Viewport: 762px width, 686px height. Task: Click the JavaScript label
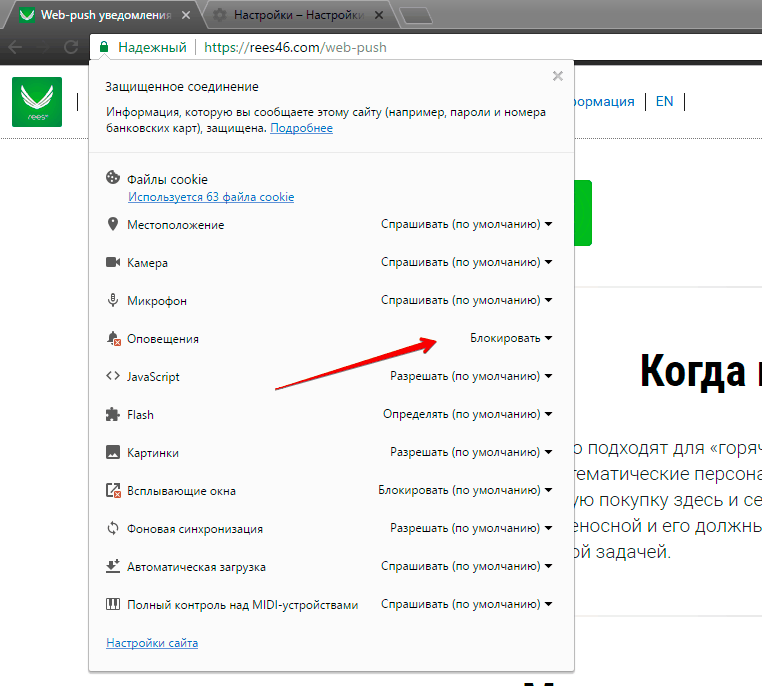pos(153,377)
